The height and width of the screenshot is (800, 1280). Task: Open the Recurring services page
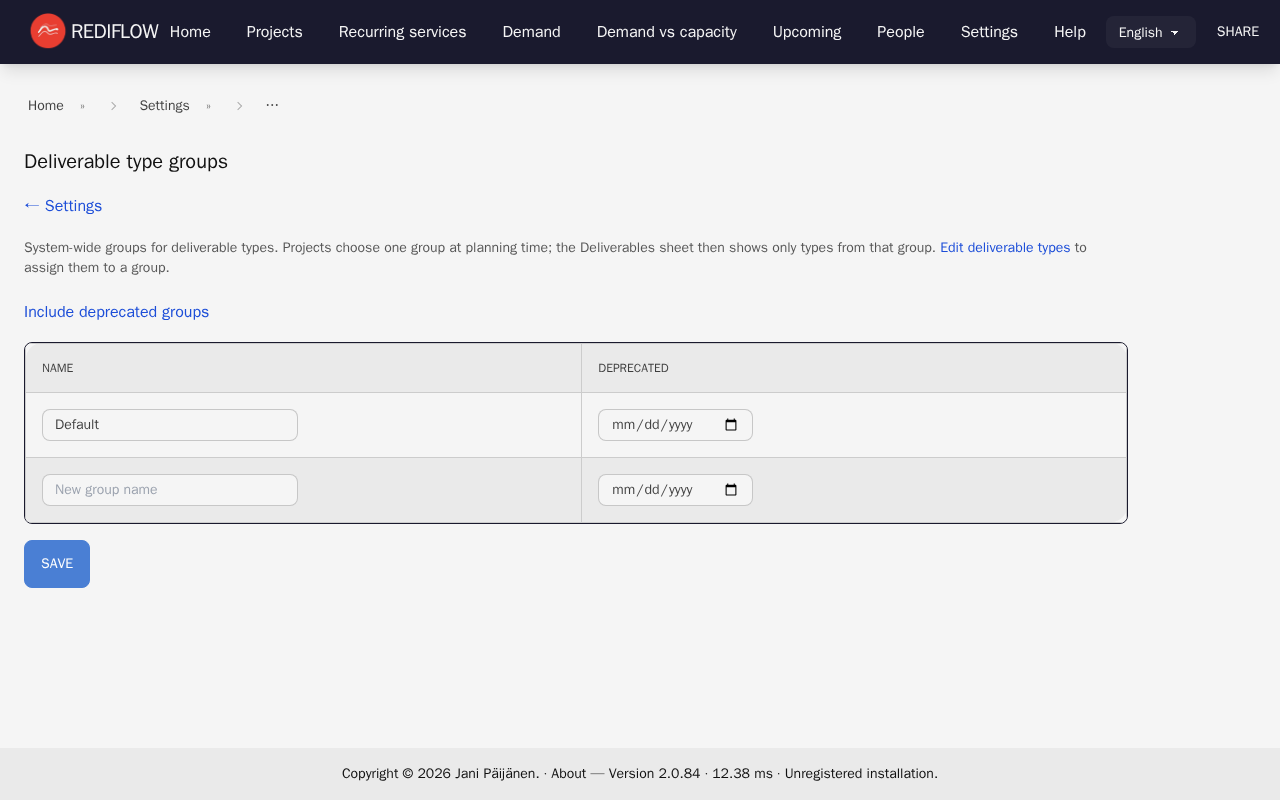point(402,31)
